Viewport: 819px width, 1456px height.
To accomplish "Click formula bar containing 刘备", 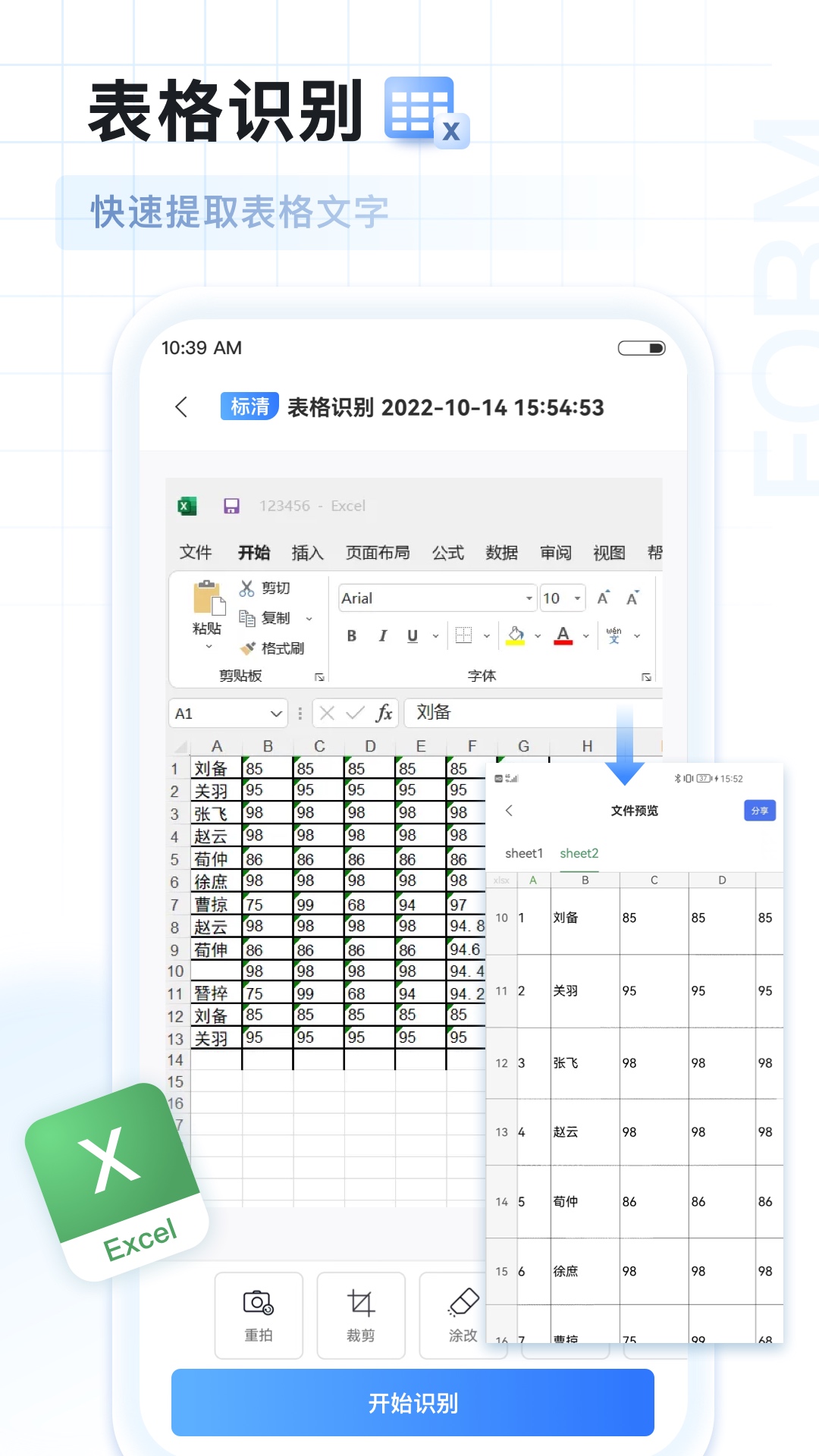I will point(533,713).
